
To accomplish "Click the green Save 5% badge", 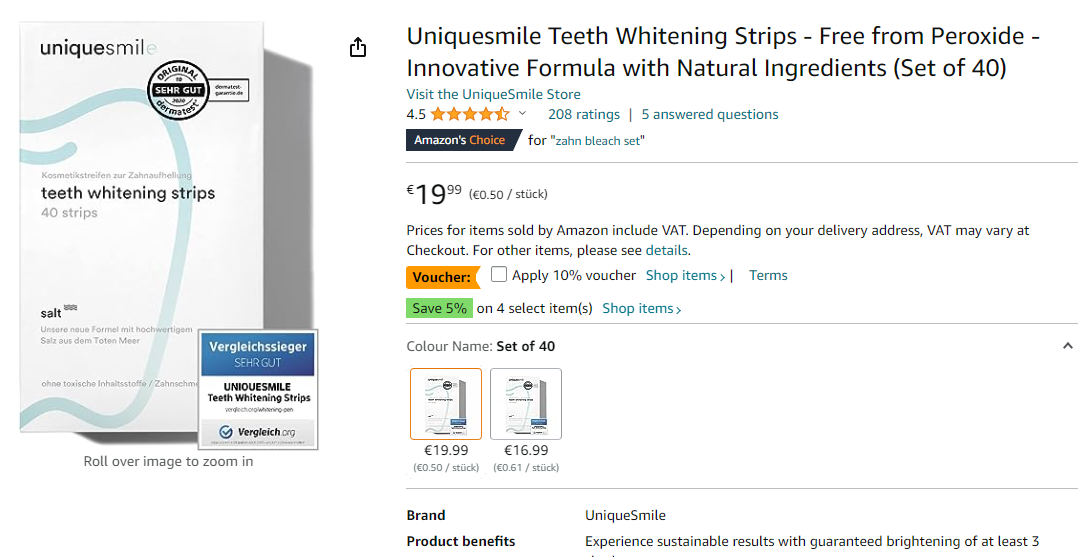I will coord(439,308).
